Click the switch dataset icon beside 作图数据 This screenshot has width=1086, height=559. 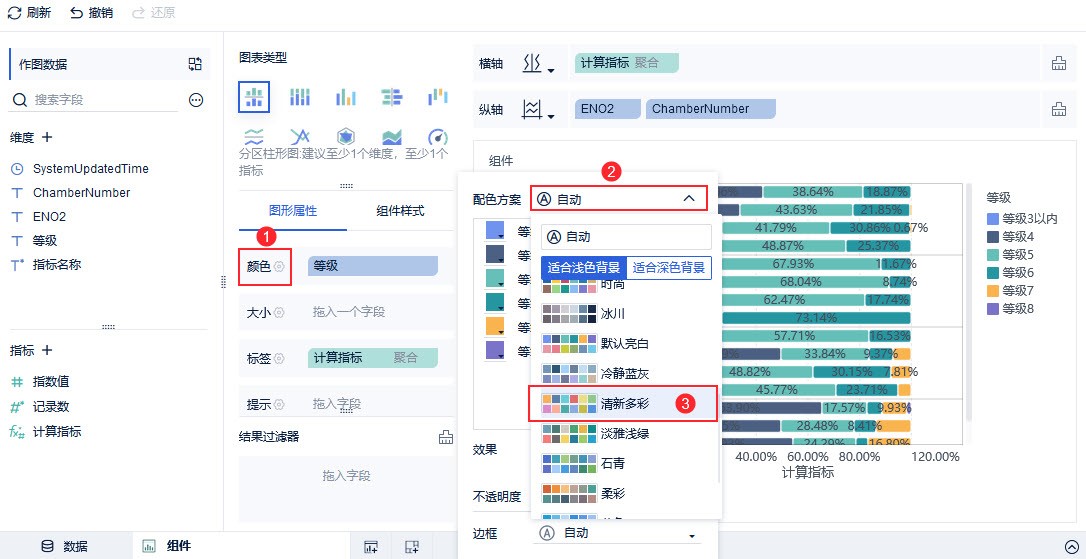pos(195,64)
